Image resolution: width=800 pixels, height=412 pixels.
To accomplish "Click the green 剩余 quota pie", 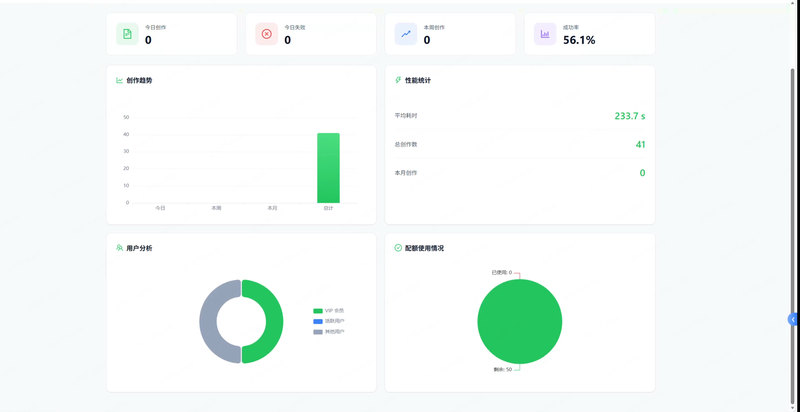I will (x=519, y=321).
